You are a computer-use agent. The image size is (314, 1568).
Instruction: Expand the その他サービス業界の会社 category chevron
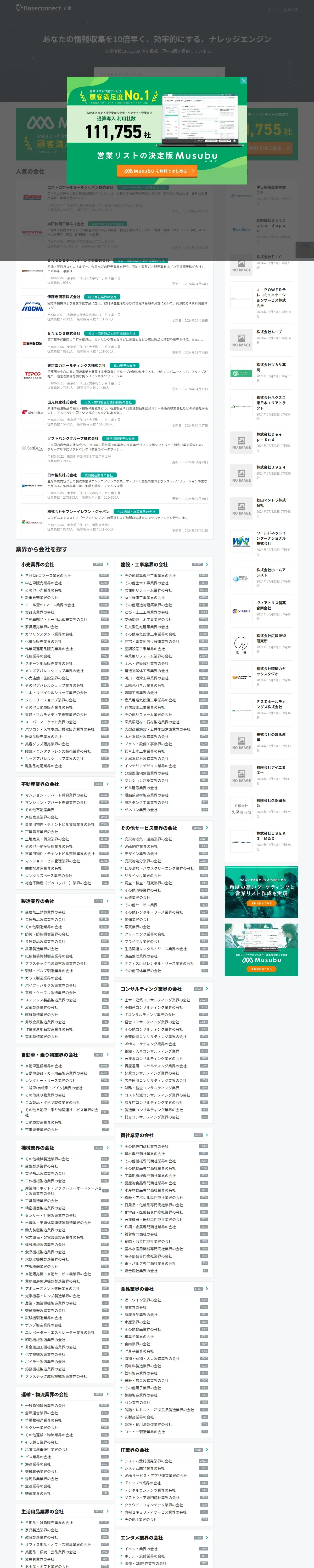tap(207, 828)
